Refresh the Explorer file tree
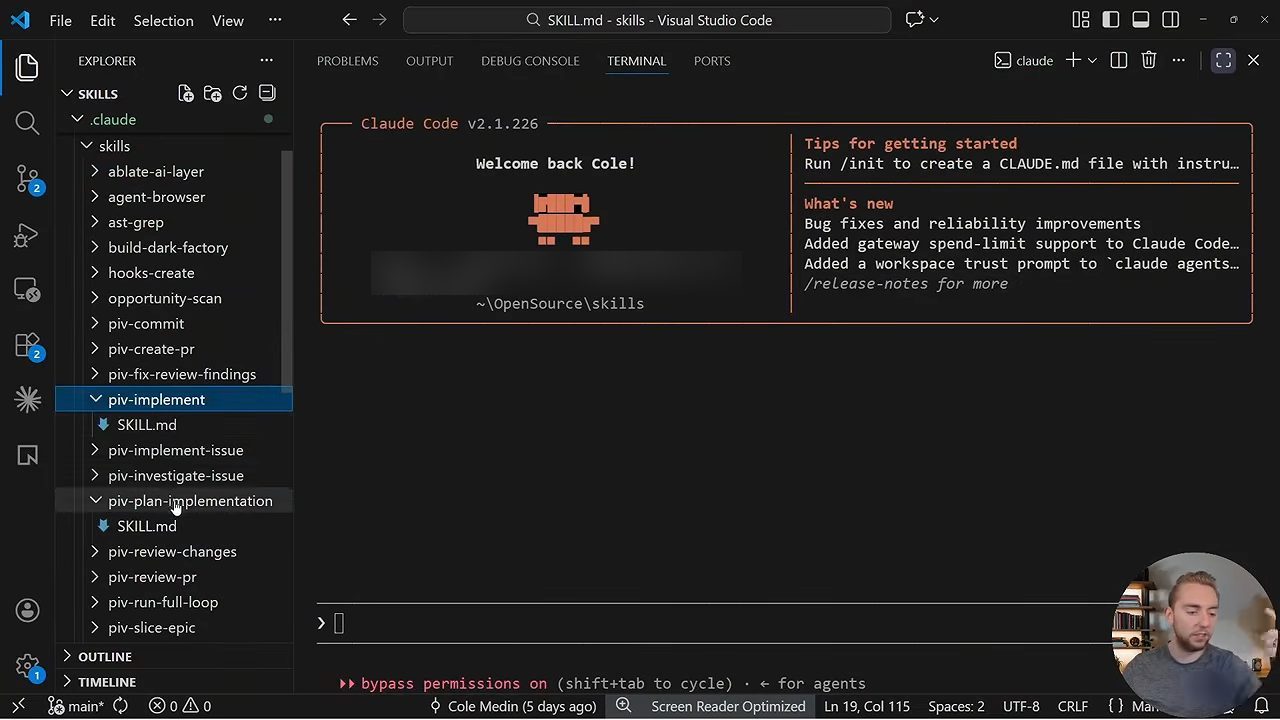1280x720 pixels. [x=240, y=93]
